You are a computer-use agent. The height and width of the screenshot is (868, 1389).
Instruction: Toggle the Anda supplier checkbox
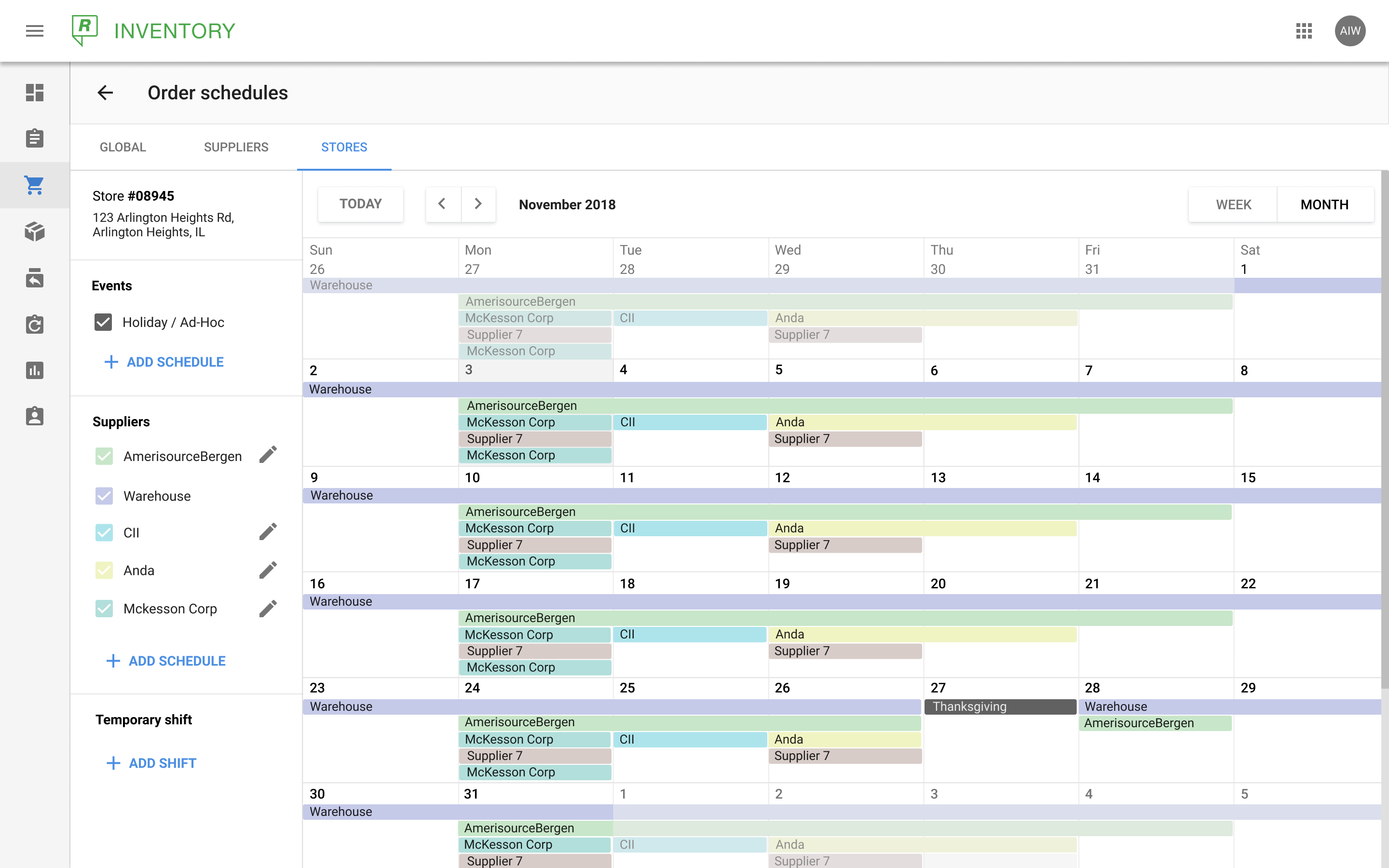tap(104, 570)
